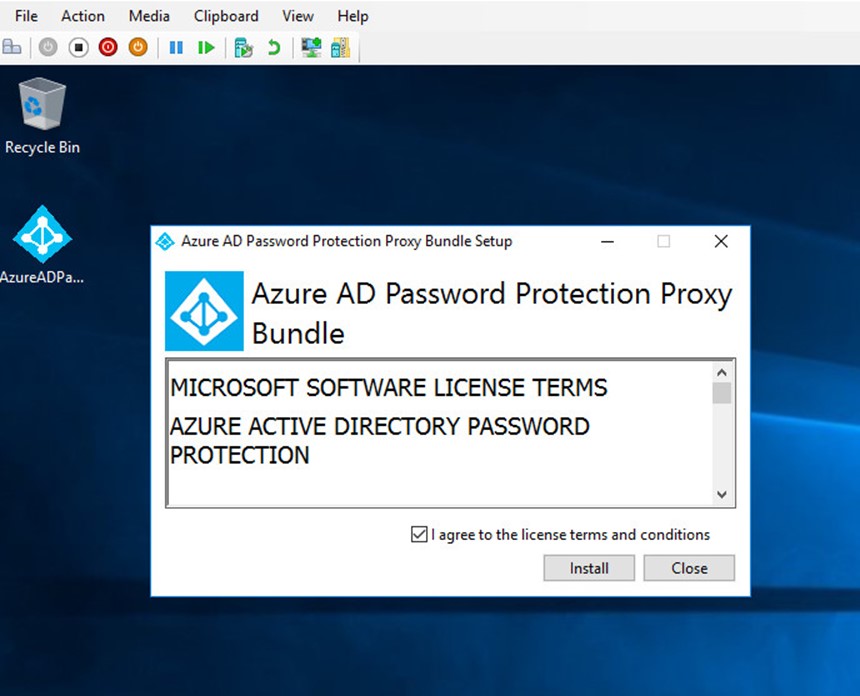
Task: Open the Action menu
Action: point(83,16)
